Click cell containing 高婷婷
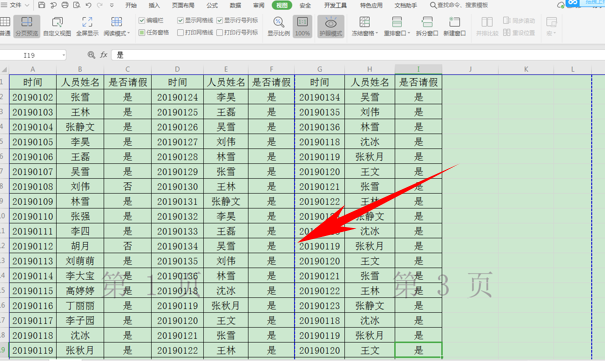The height and width of the screenshot is (361, 605). tap(80, 291)
